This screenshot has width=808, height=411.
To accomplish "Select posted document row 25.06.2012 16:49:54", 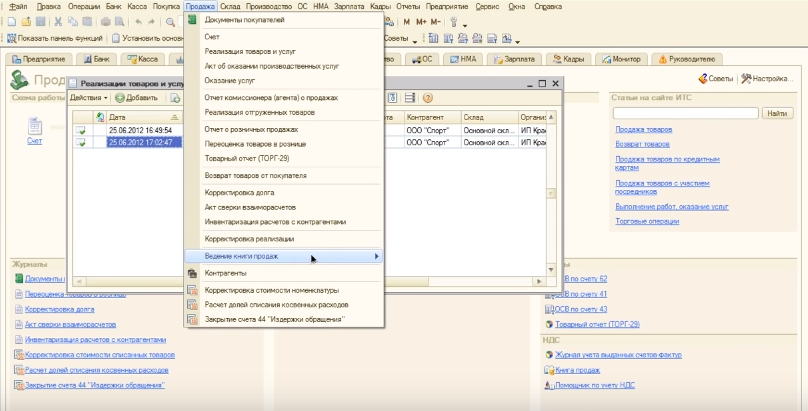I will (x=140, y=130).
